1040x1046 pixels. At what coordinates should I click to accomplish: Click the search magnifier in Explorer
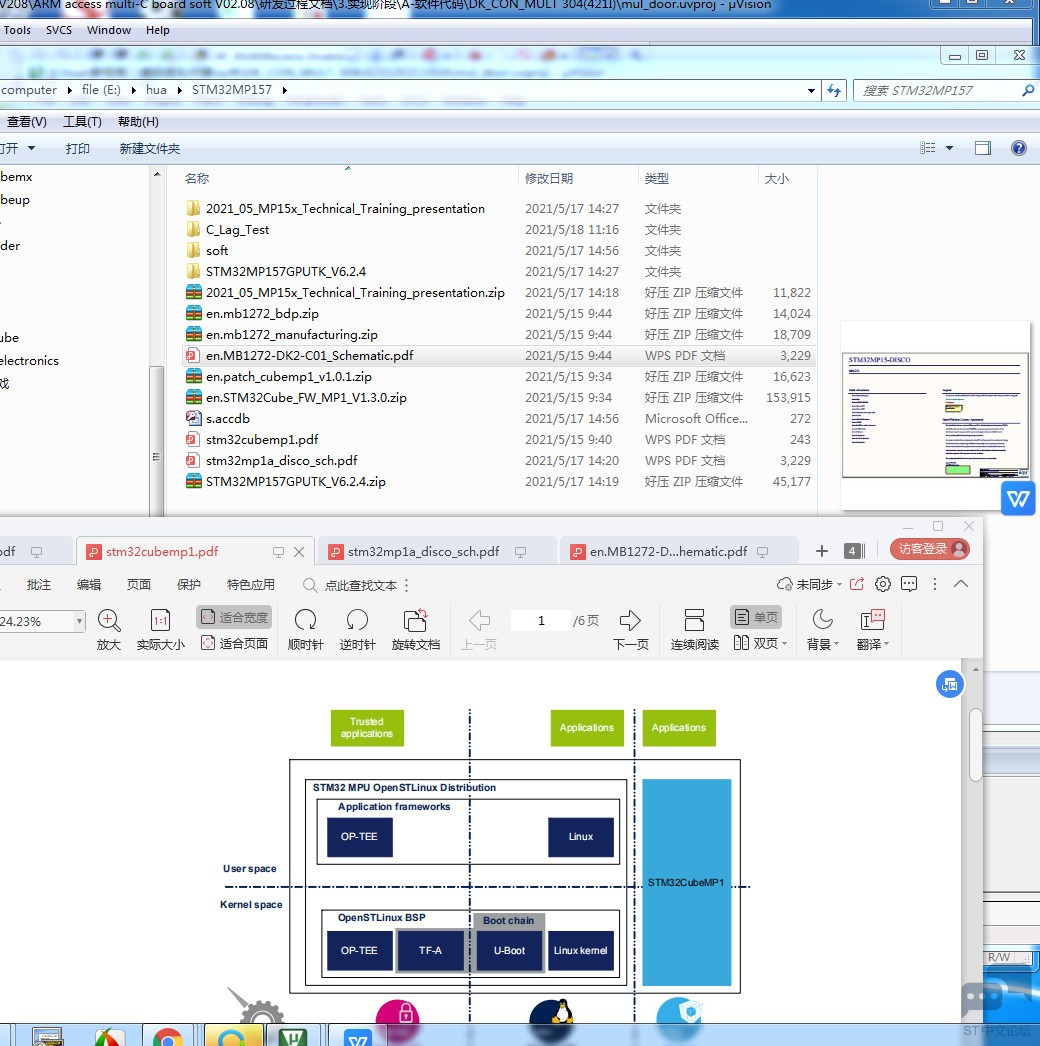(1028, 90)
